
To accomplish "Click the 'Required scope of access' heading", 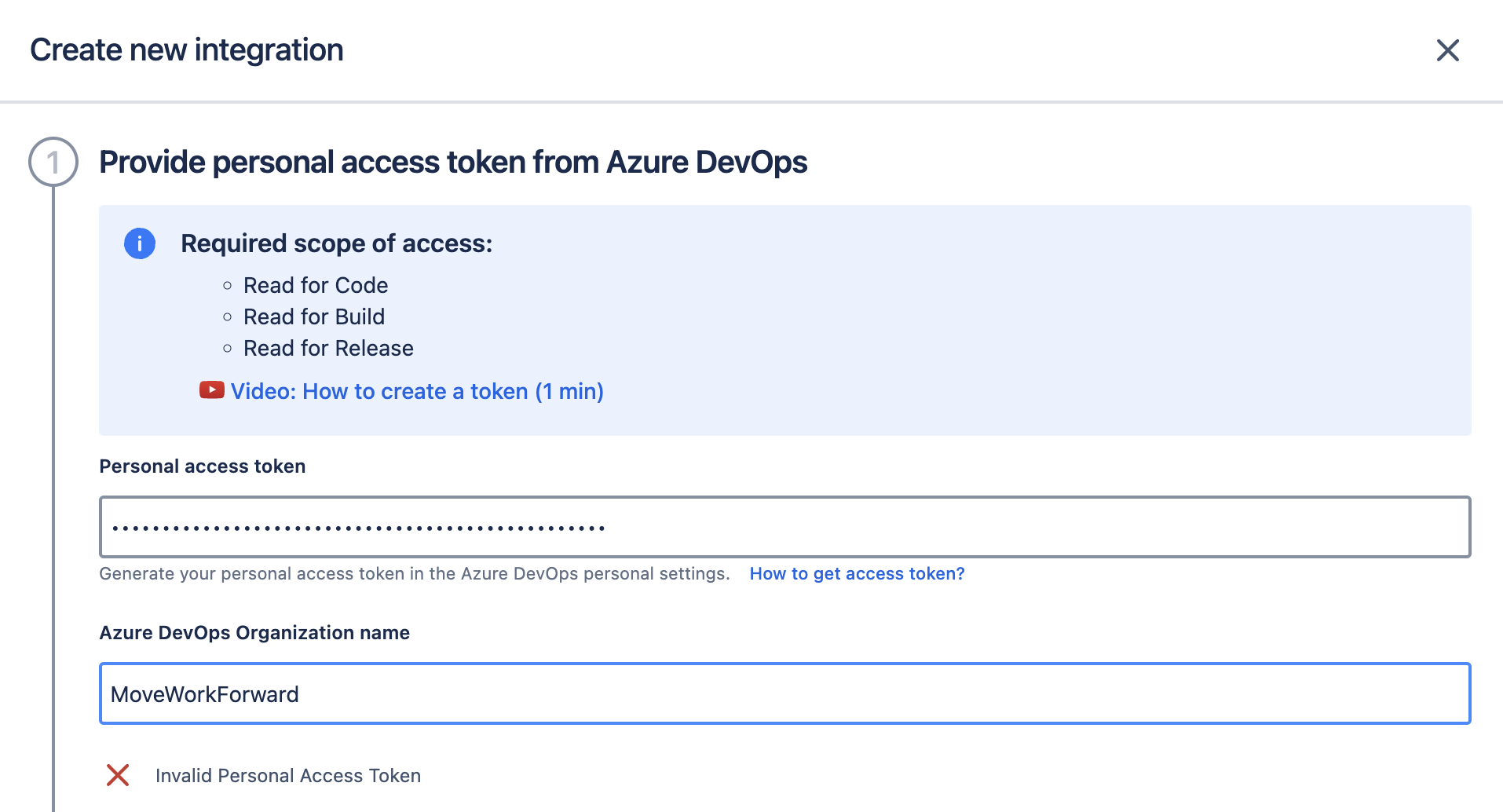I will coord(336,243).
